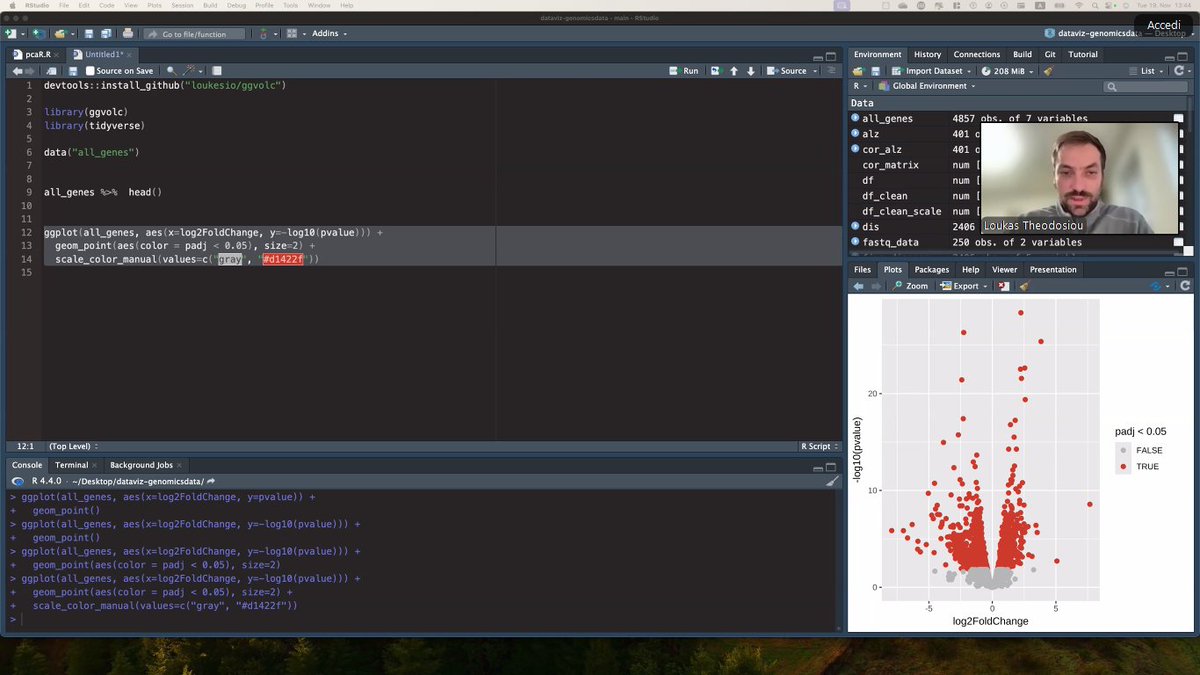
Task: Refresh the current plot in Plots pane
Action: tap(1184, 286)
